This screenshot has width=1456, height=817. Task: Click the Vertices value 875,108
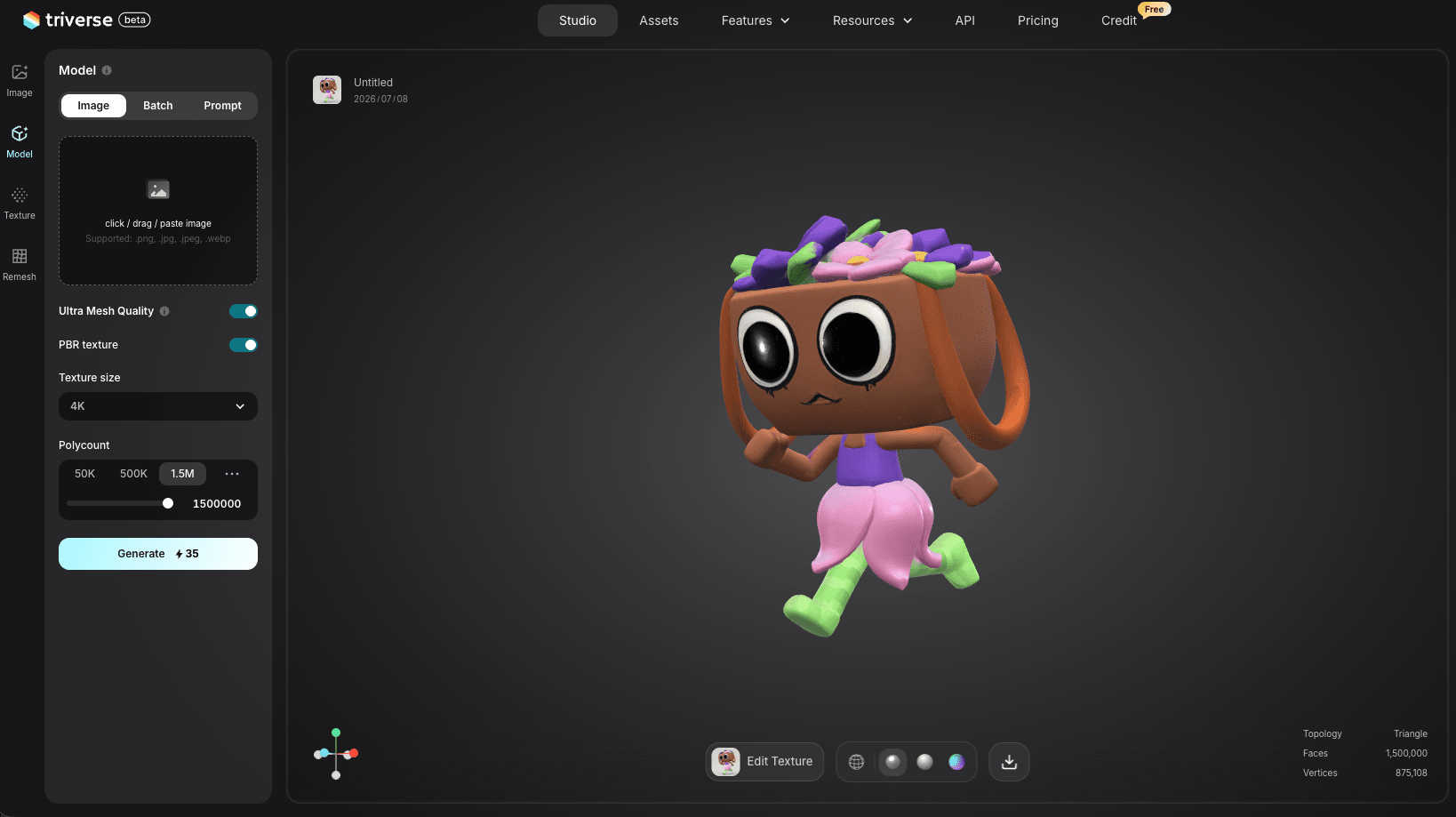(x=1412, y=773)
